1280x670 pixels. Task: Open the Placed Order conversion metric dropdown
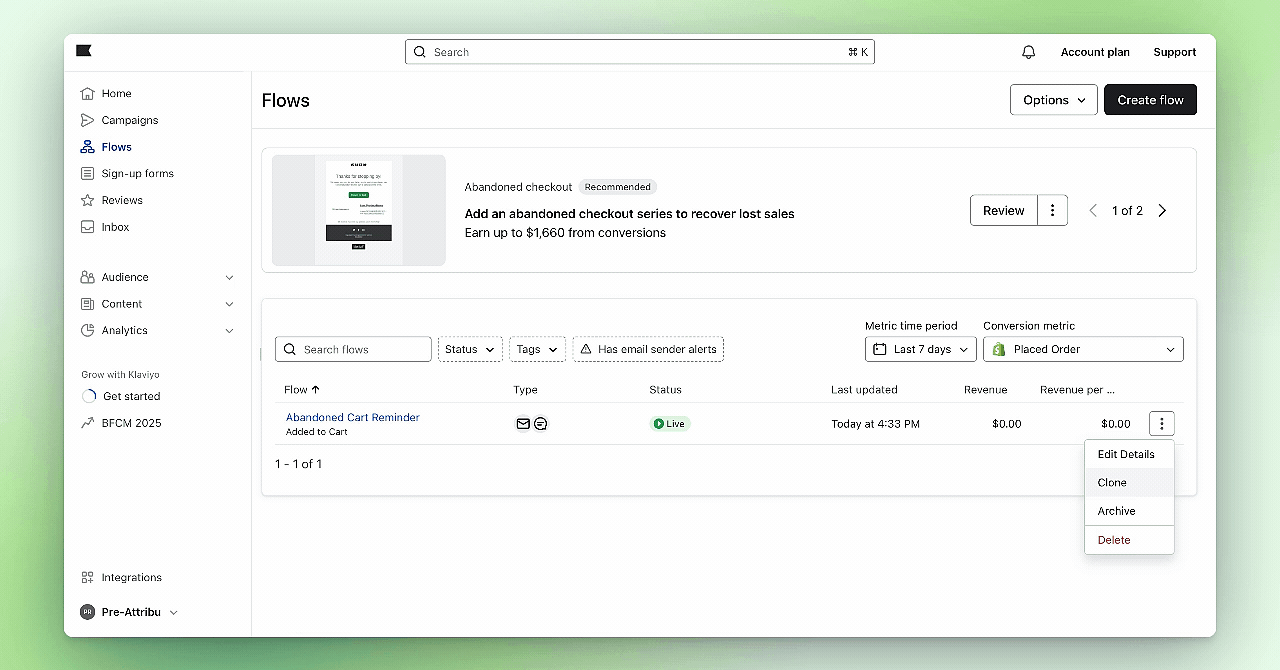1083,349
